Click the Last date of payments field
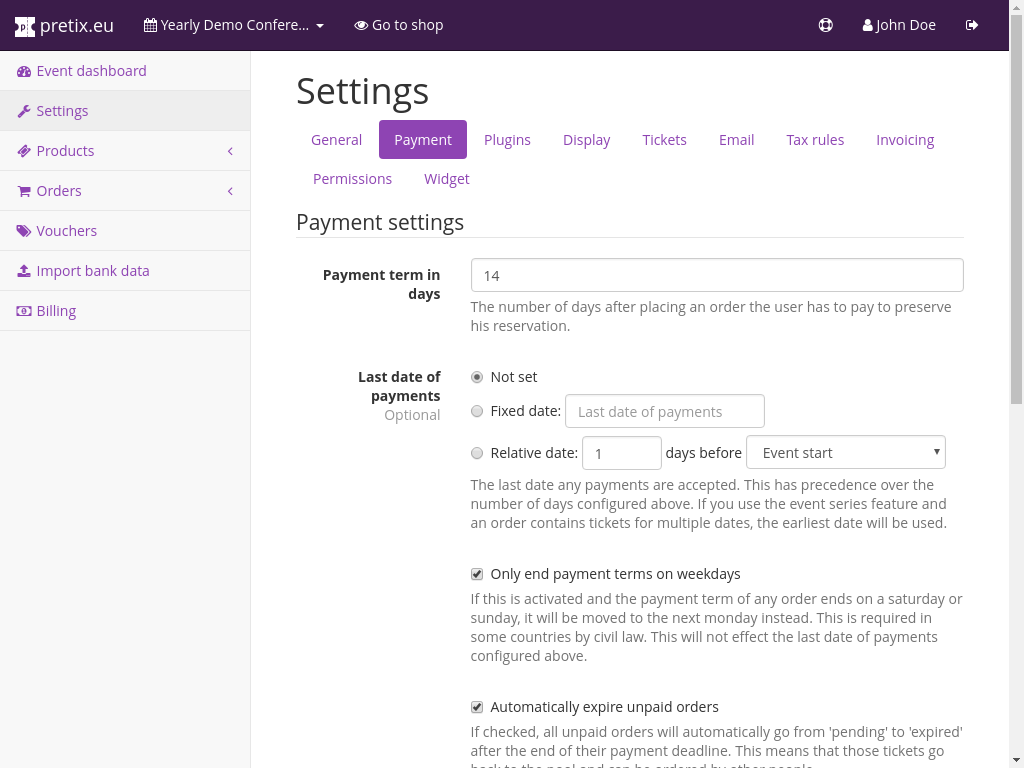 [665, 411]
